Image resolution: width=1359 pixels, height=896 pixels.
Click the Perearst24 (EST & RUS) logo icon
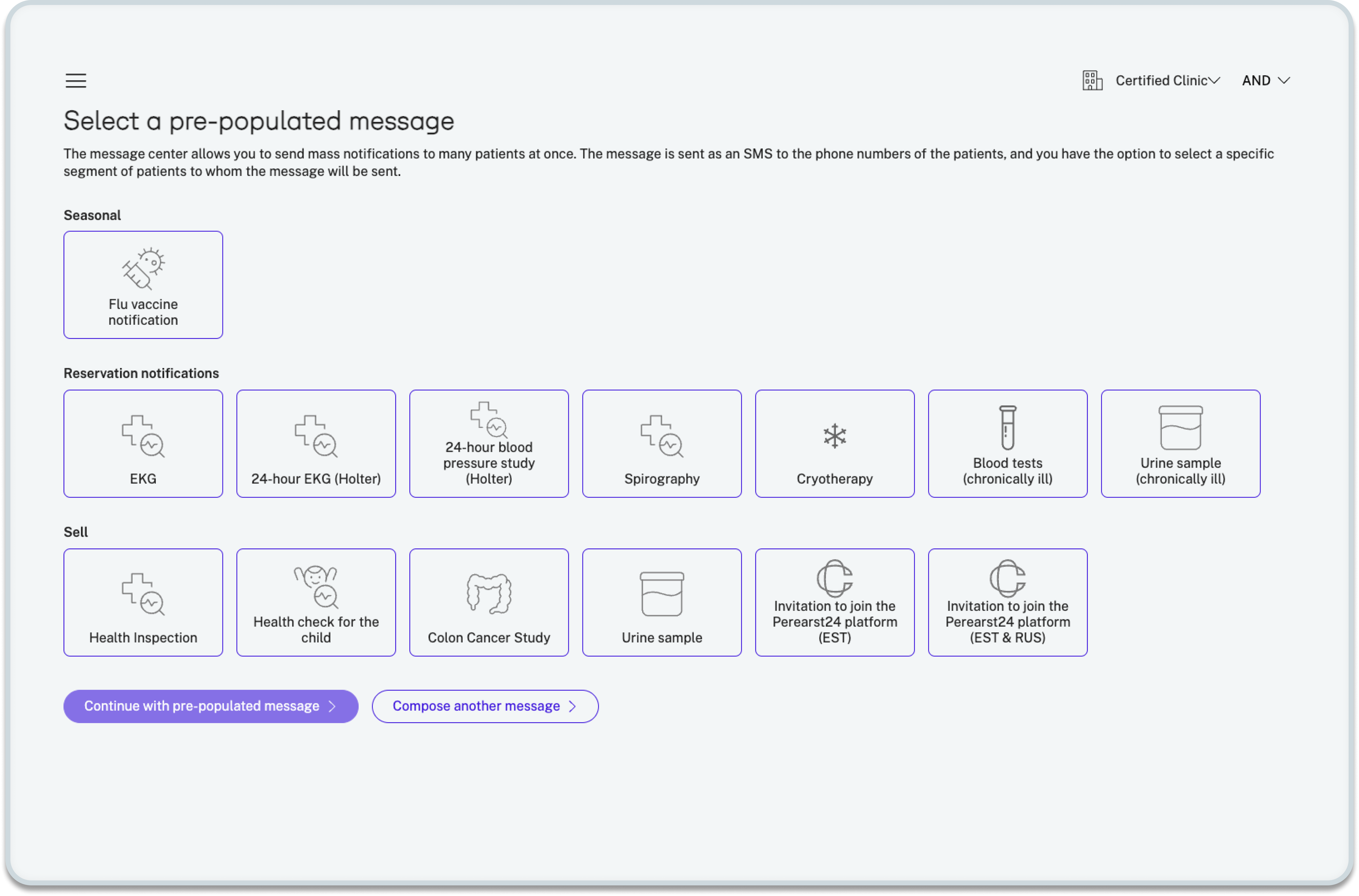click(1007, 578)
